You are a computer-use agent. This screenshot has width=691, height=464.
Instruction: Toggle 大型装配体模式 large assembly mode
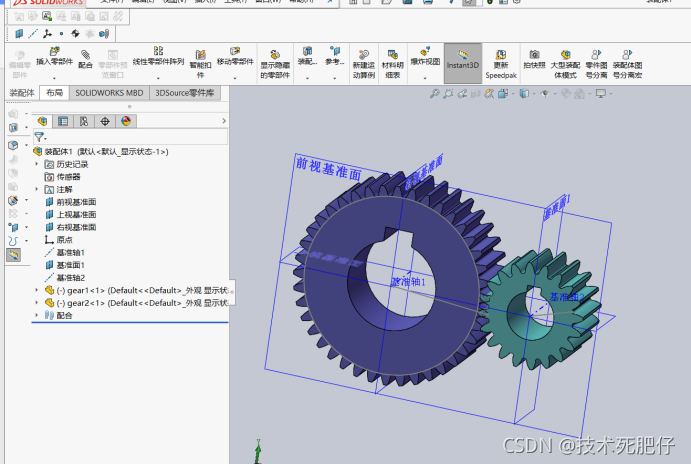pyautogui.click(x=565, y=64)
